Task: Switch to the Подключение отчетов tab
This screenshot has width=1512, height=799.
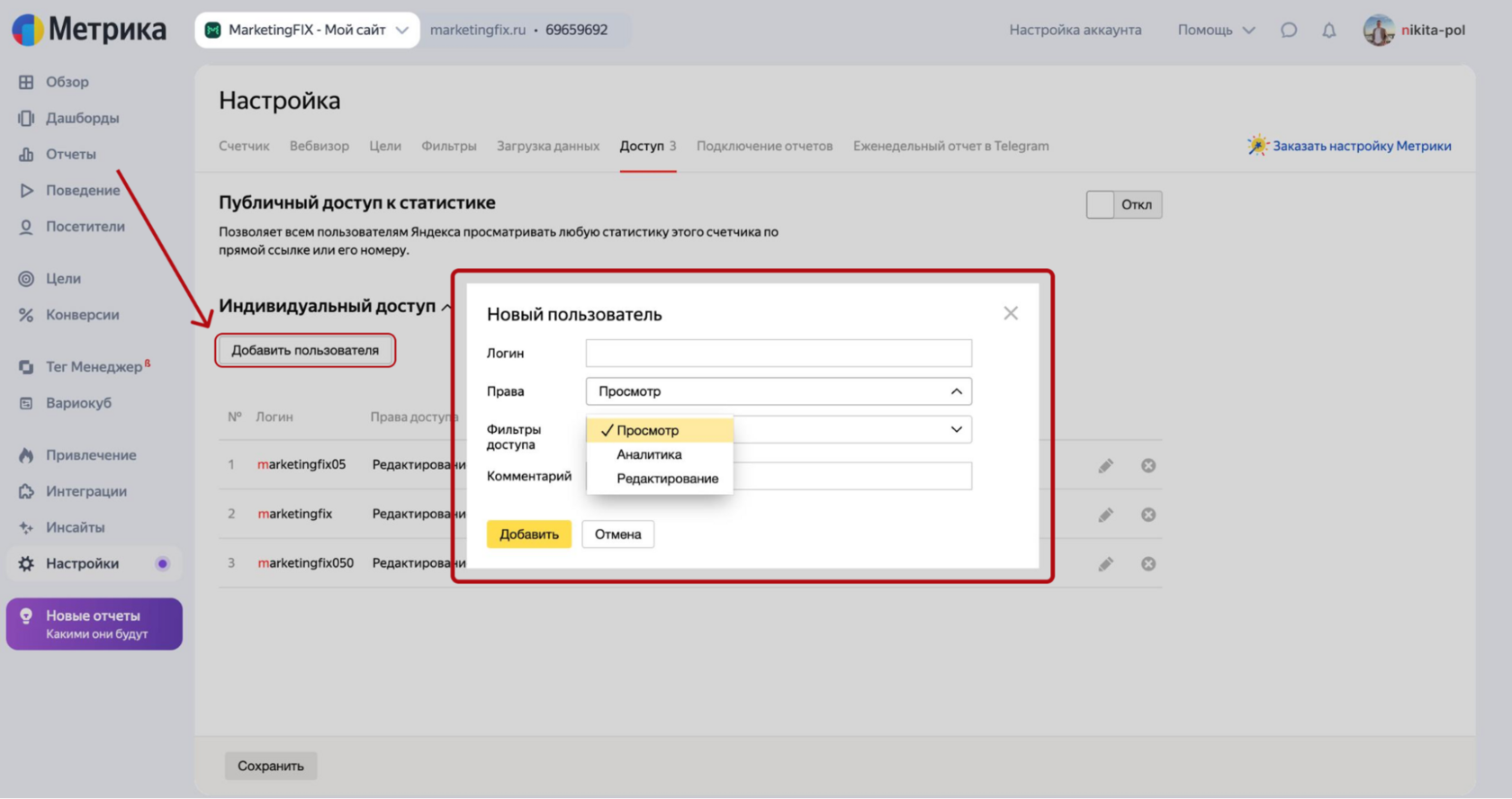Action: point(764,146)
